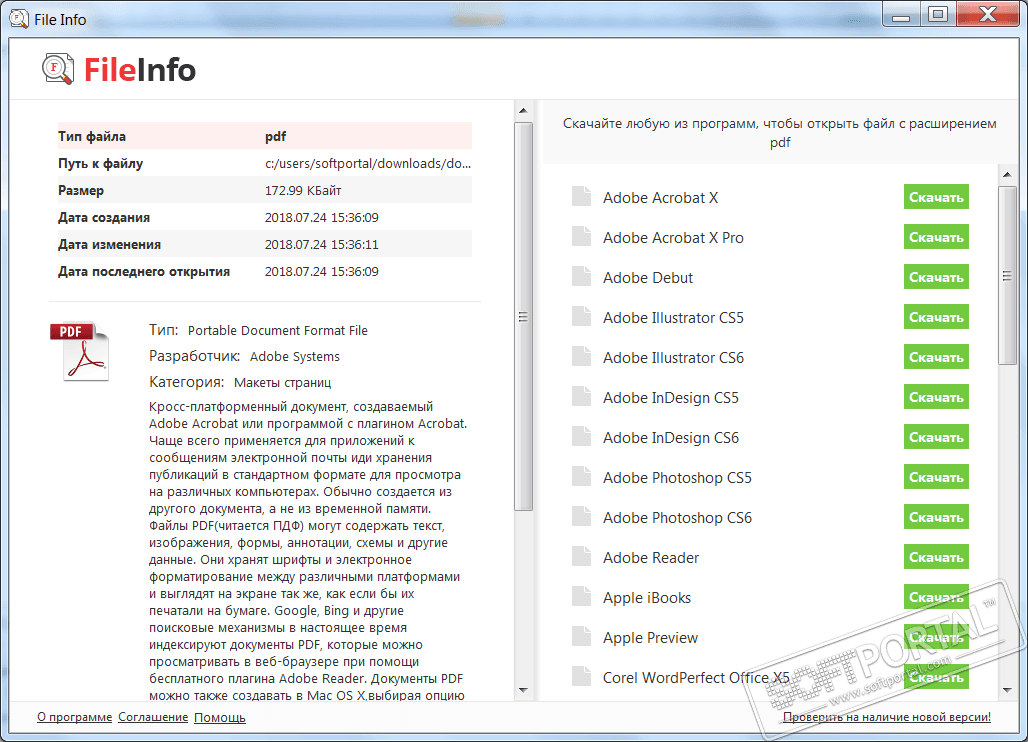Image resolution: width=1028 pixels, height=742 pixels.
Task: Maximize the File Info window
Action: pos(938,14)
